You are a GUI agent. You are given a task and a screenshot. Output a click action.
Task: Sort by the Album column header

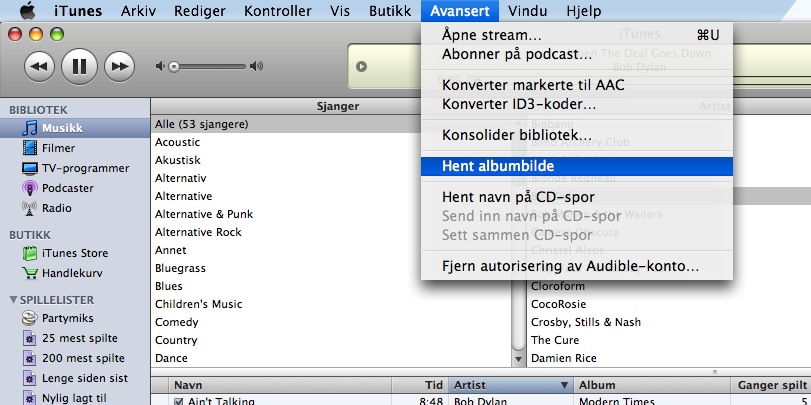click(x=652, y=385)
